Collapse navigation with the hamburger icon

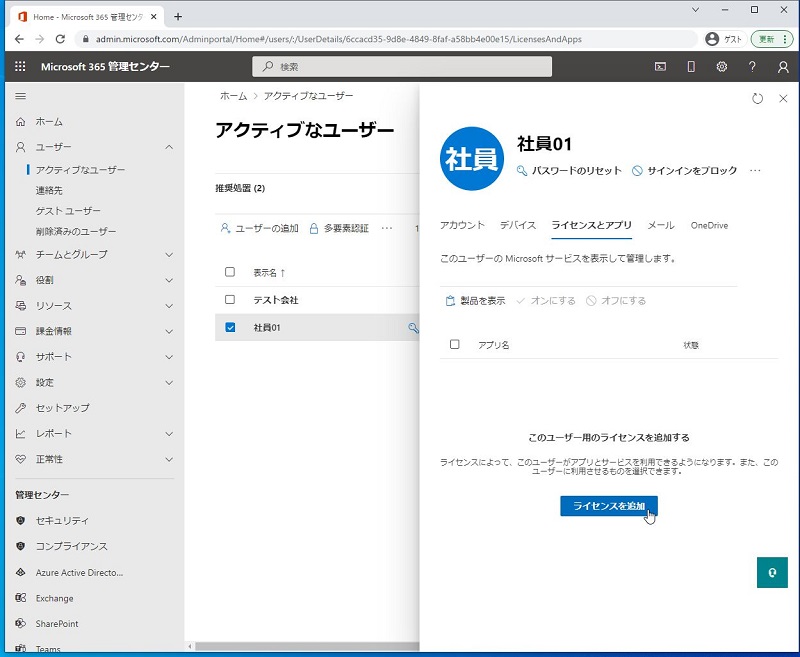pyautogui.click(x=20, y=96)
